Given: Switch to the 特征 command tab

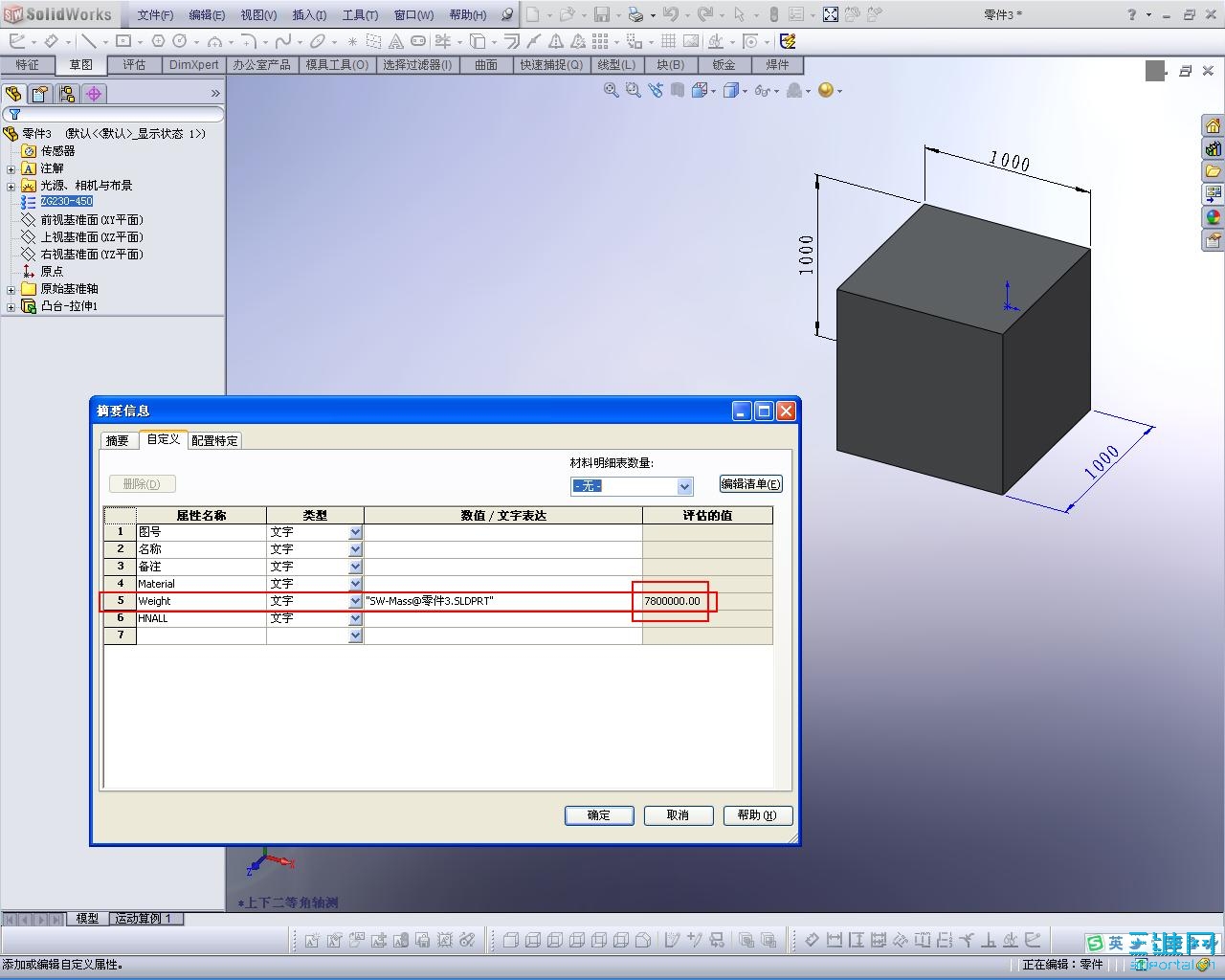Looking at the screenshot, I should (28, 64).
